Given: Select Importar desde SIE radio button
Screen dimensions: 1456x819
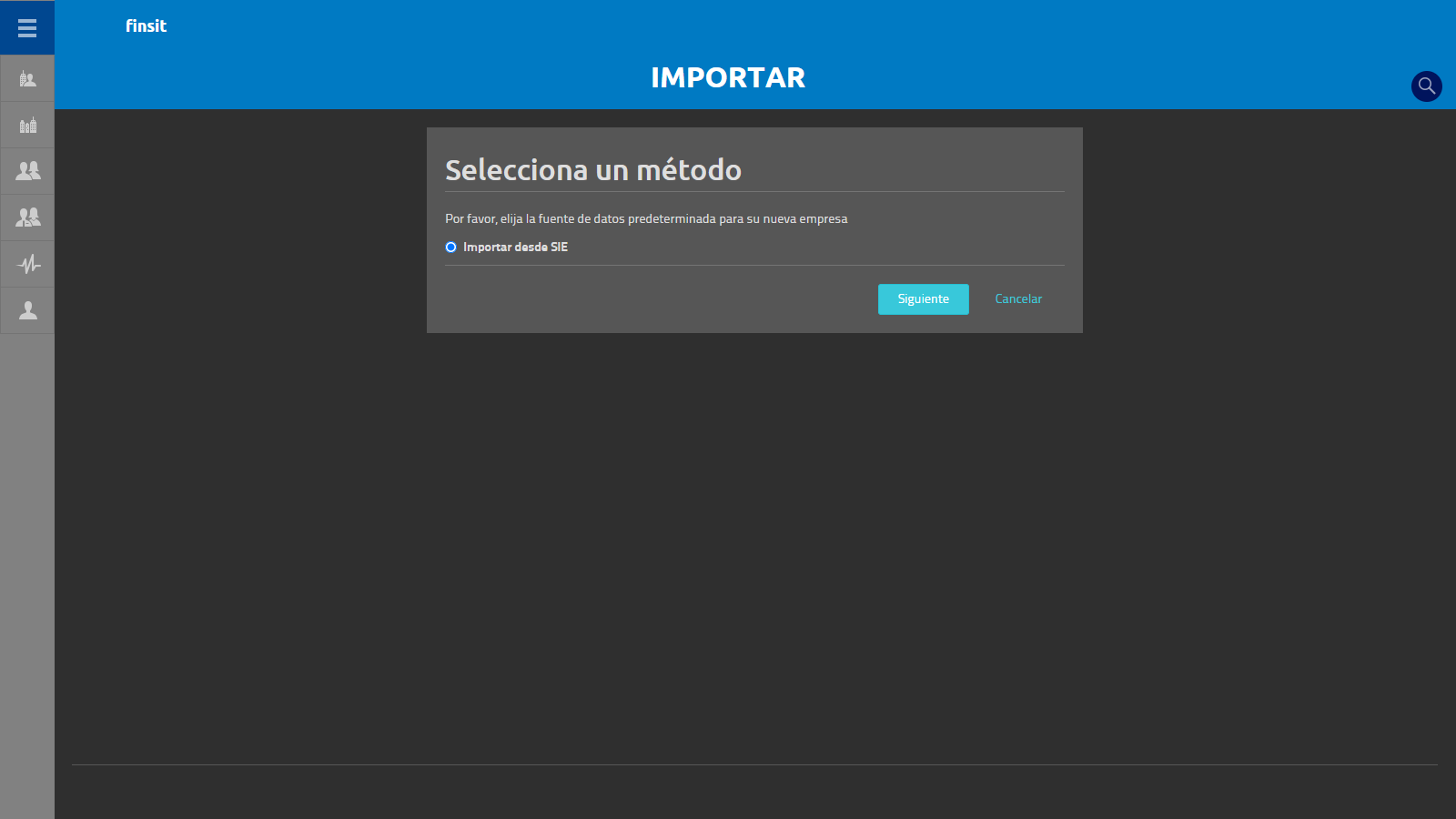Looking at the screenshot, I should pos(450,248).
